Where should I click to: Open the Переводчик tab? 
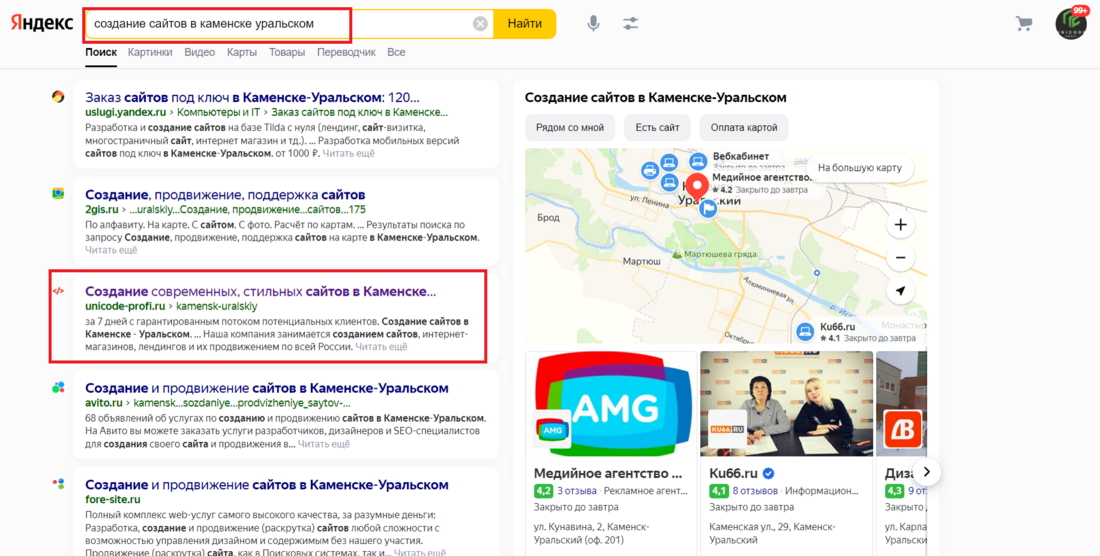click(x=346, y=53)
